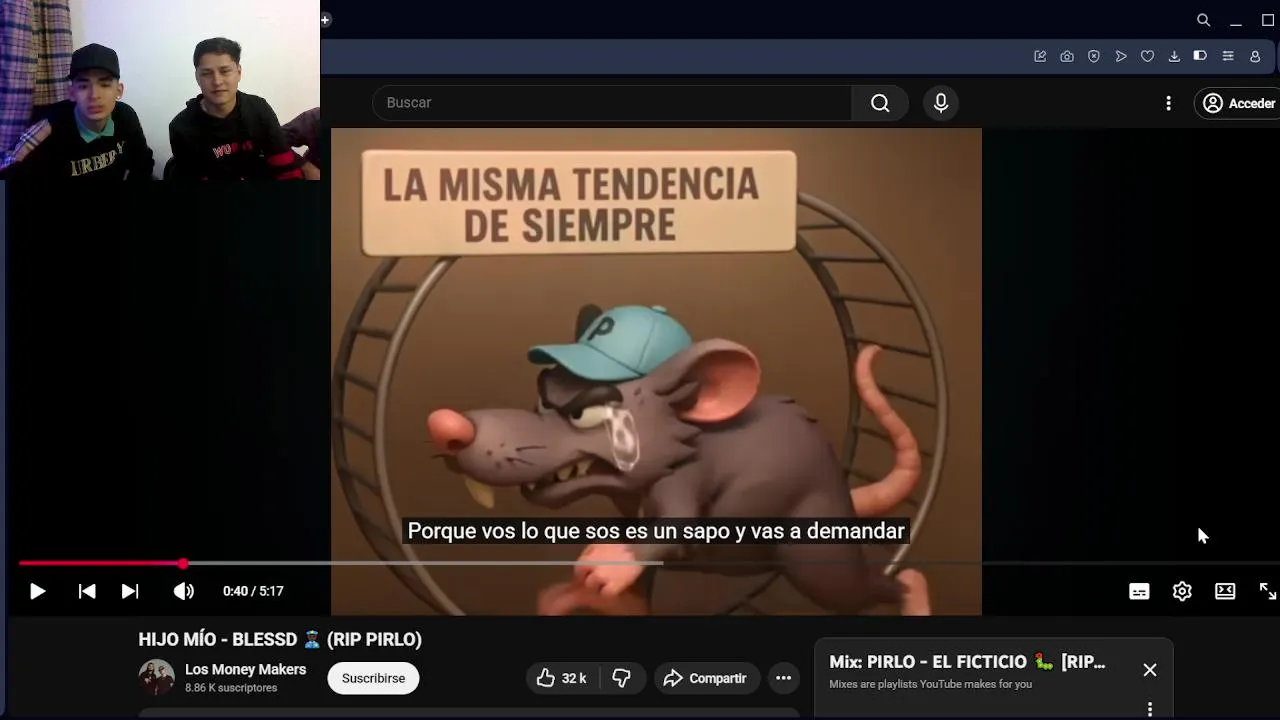Play the video
Screen dimensions: 1280x720
pos(37,591)
